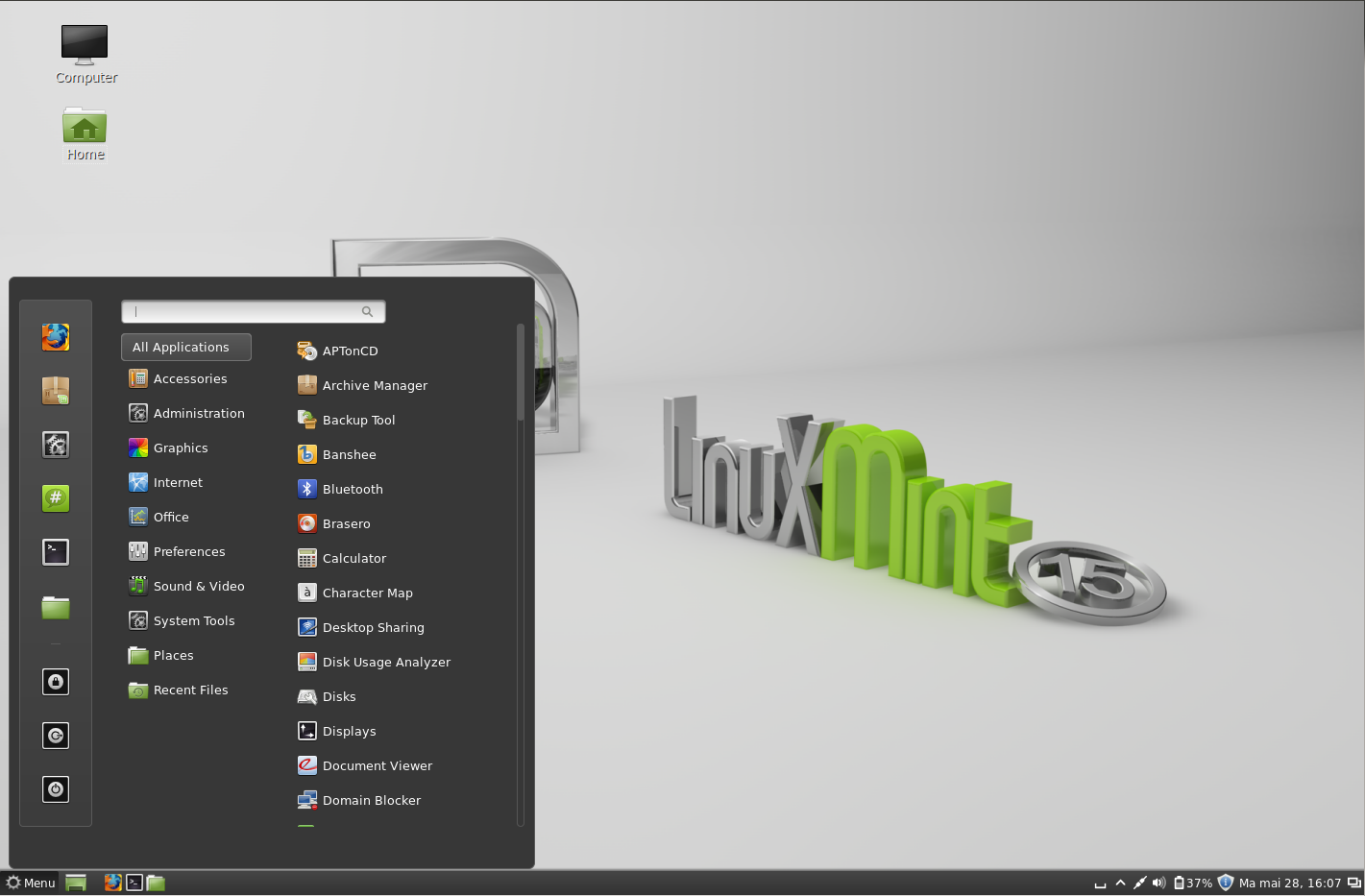Image resolution: width=1365 pixels, height=896 pixels.
Task: Launch Firefox from the menu favorites sidebar
Action: pos(56,337)
